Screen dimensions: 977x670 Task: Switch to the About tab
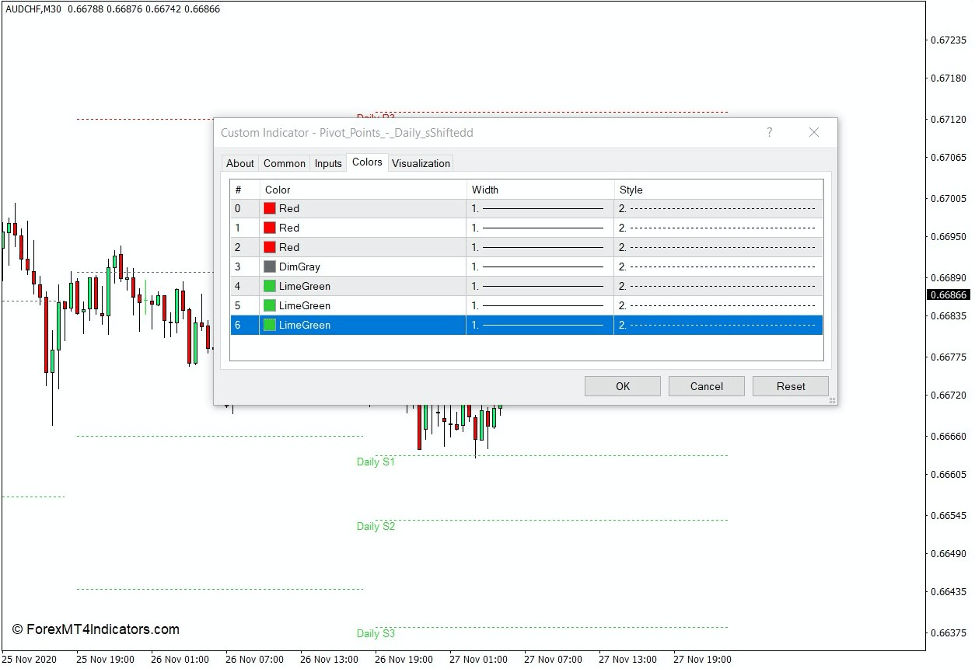(240, 163)
